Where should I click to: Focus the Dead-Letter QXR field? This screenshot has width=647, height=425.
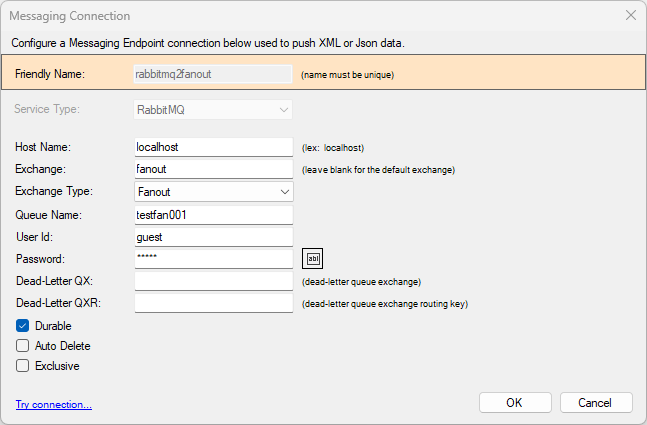(x=214, y=303)
